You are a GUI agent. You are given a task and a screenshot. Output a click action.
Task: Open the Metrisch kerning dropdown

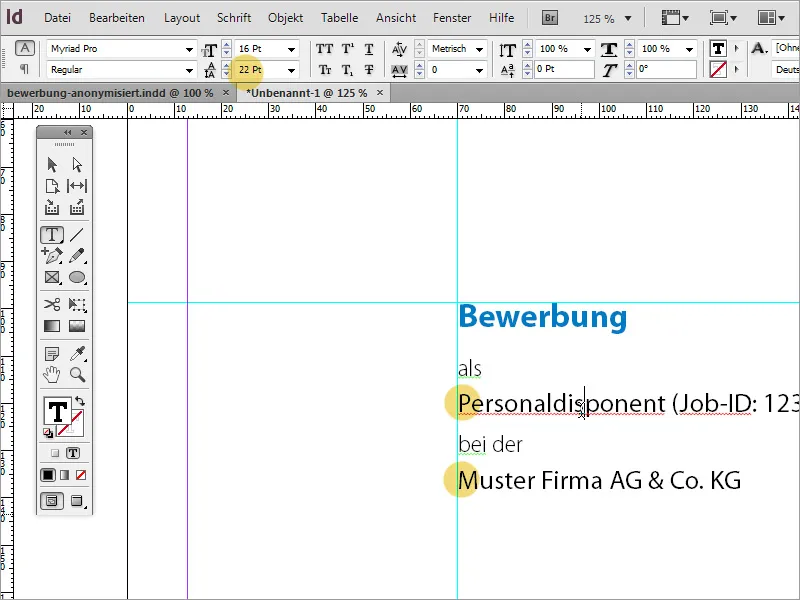[479, 49]
